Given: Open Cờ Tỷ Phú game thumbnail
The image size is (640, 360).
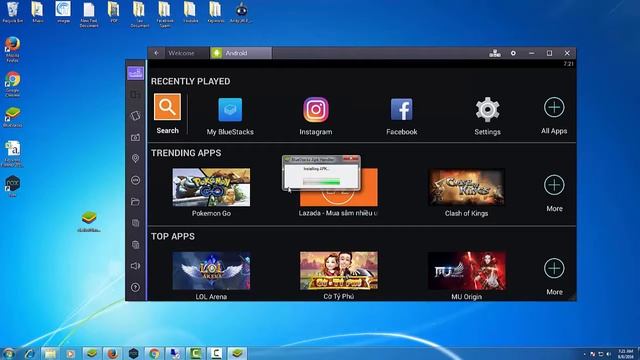Looking at the screenshot, I should pos(339,271).
